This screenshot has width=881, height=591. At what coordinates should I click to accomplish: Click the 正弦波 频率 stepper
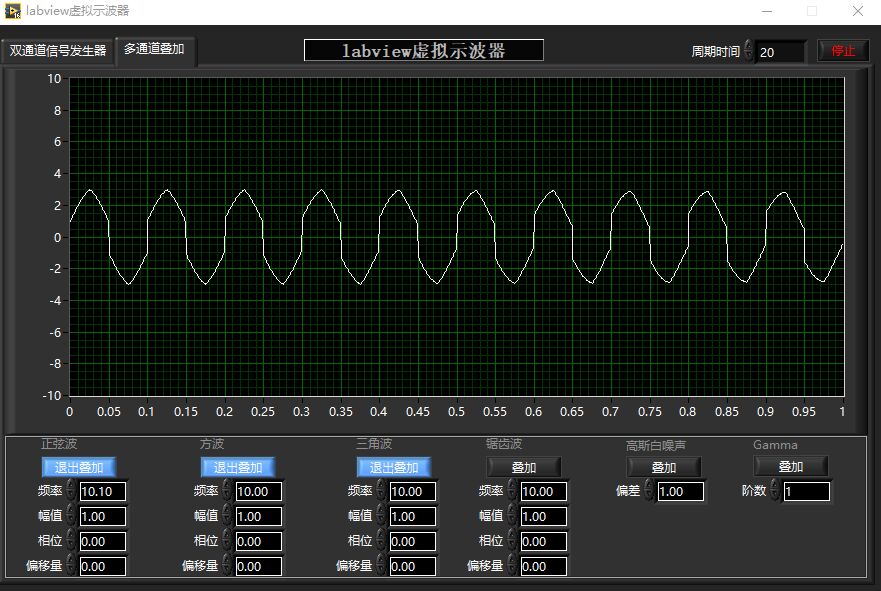pos(71,491)
